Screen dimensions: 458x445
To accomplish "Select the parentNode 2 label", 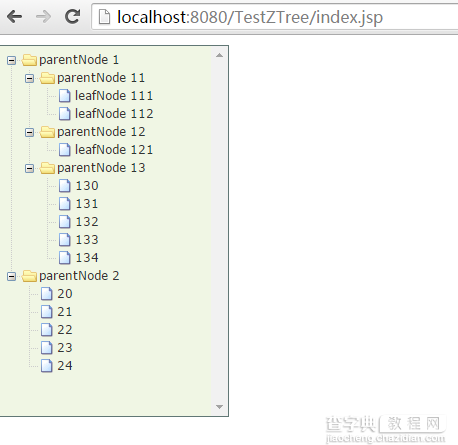I will pyautogui.click(x=79, y=276).
